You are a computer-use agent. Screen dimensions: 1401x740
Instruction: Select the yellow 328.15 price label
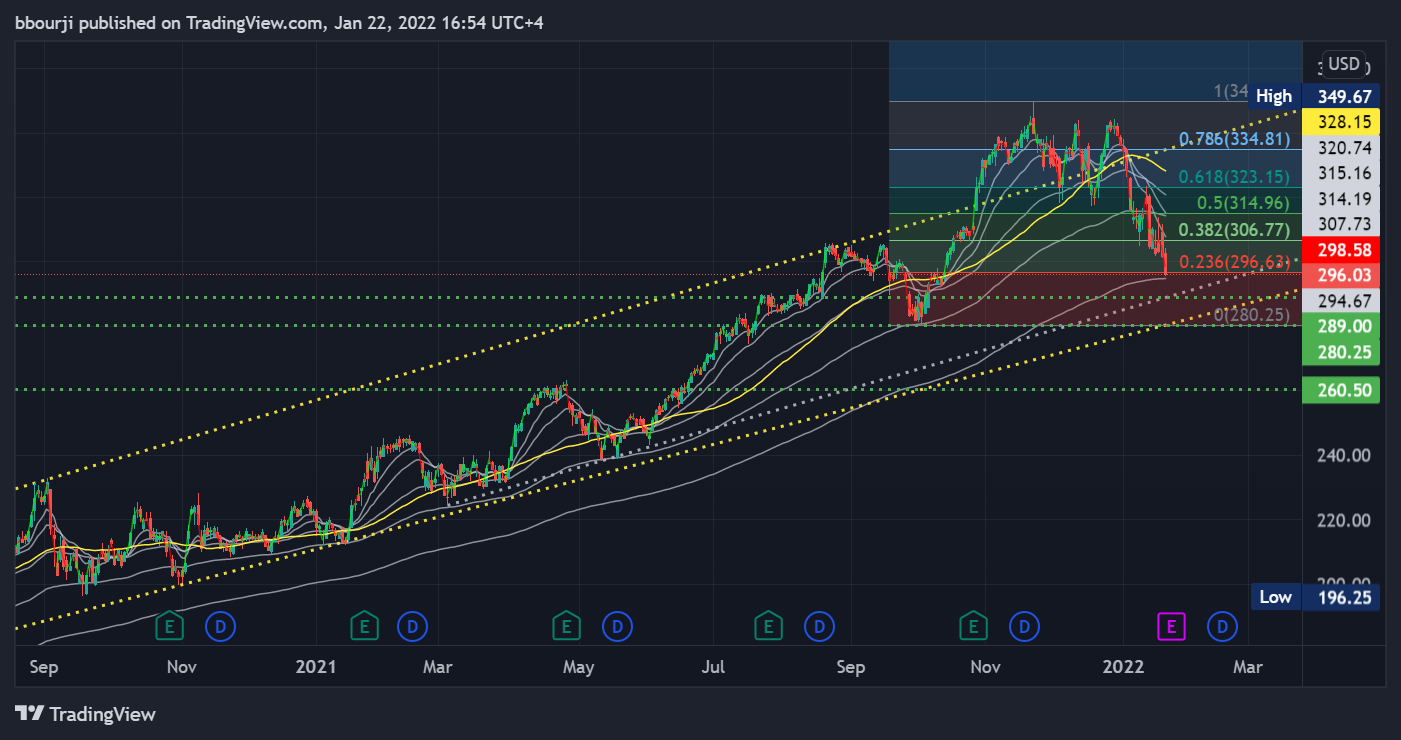1341,121
